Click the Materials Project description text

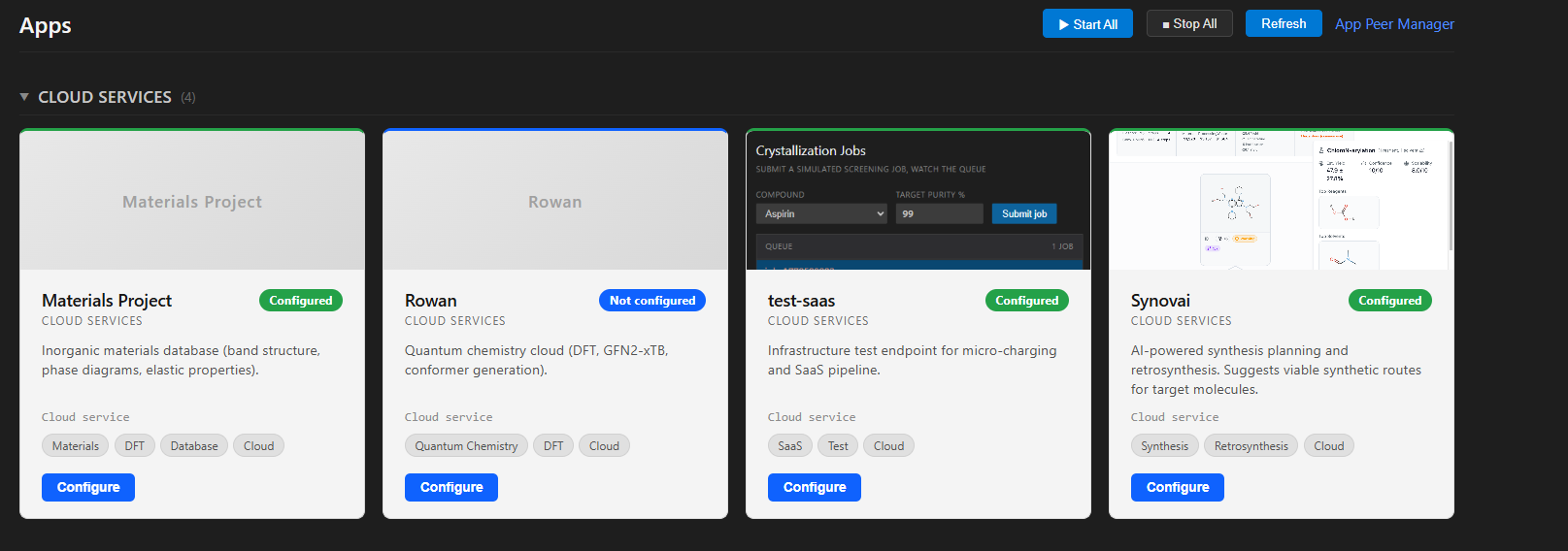tap(181, 360)
